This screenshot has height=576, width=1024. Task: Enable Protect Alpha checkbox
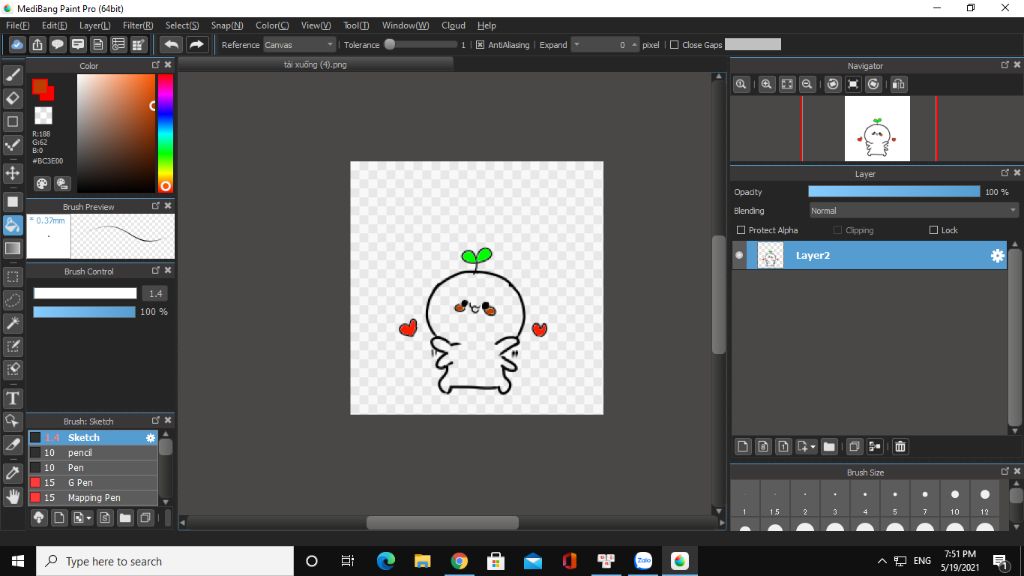point(741,230)
